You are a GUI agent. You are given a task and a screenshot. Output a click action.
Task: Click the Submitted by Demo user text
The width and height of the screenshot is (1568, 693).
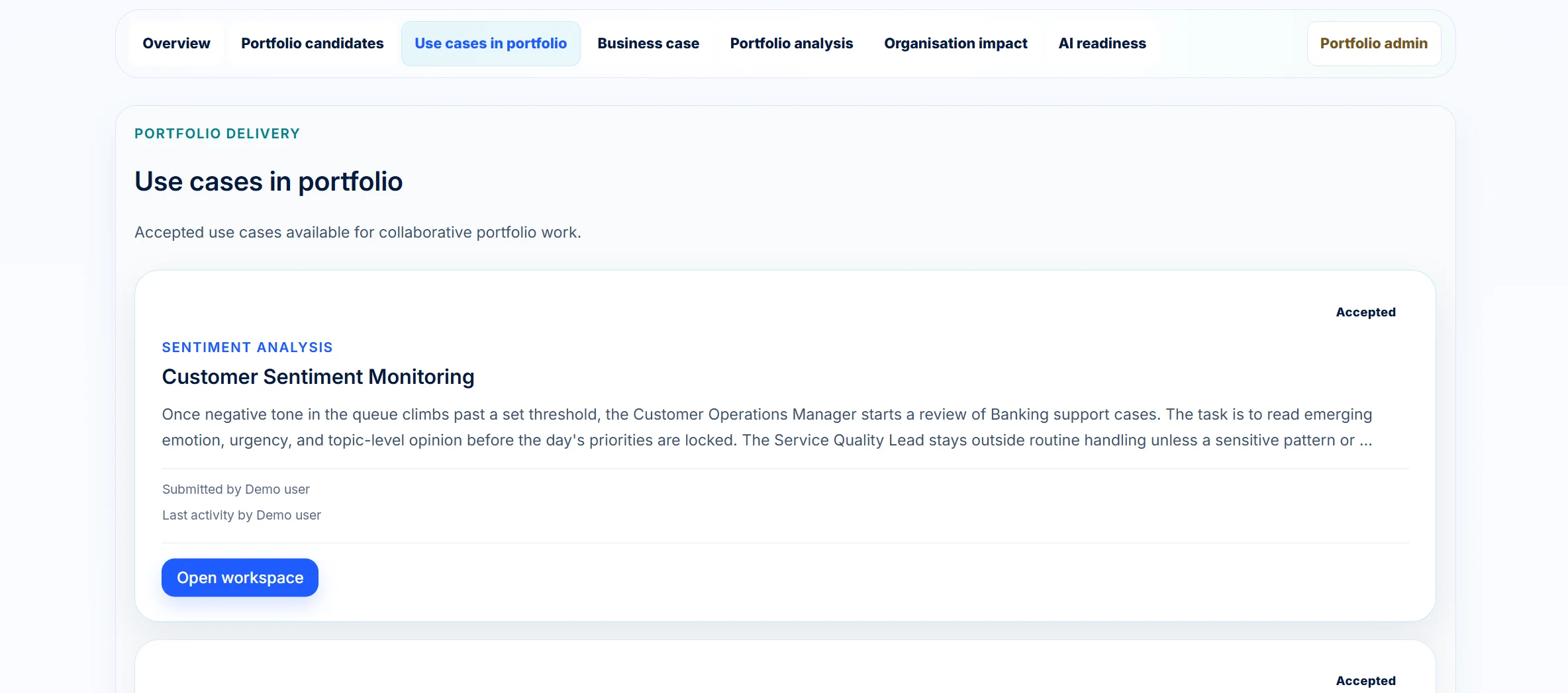pos(236,489)
